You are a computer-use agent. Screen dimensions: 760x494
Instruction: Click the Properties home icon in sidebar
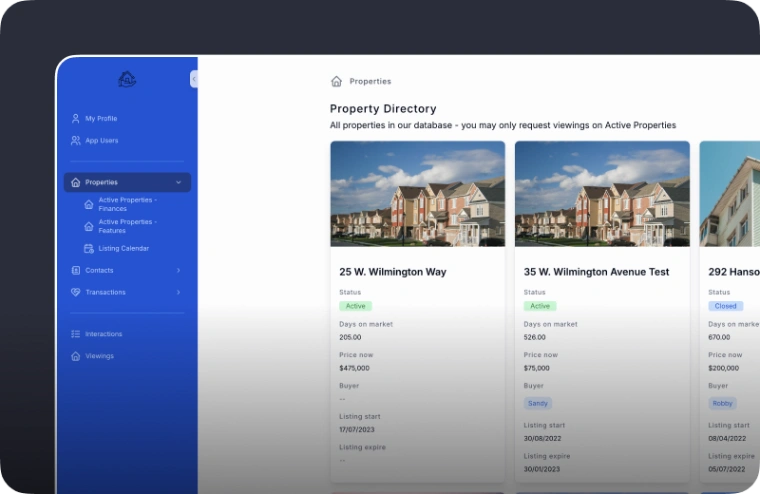pyautogui.click(x=76, y=182)
